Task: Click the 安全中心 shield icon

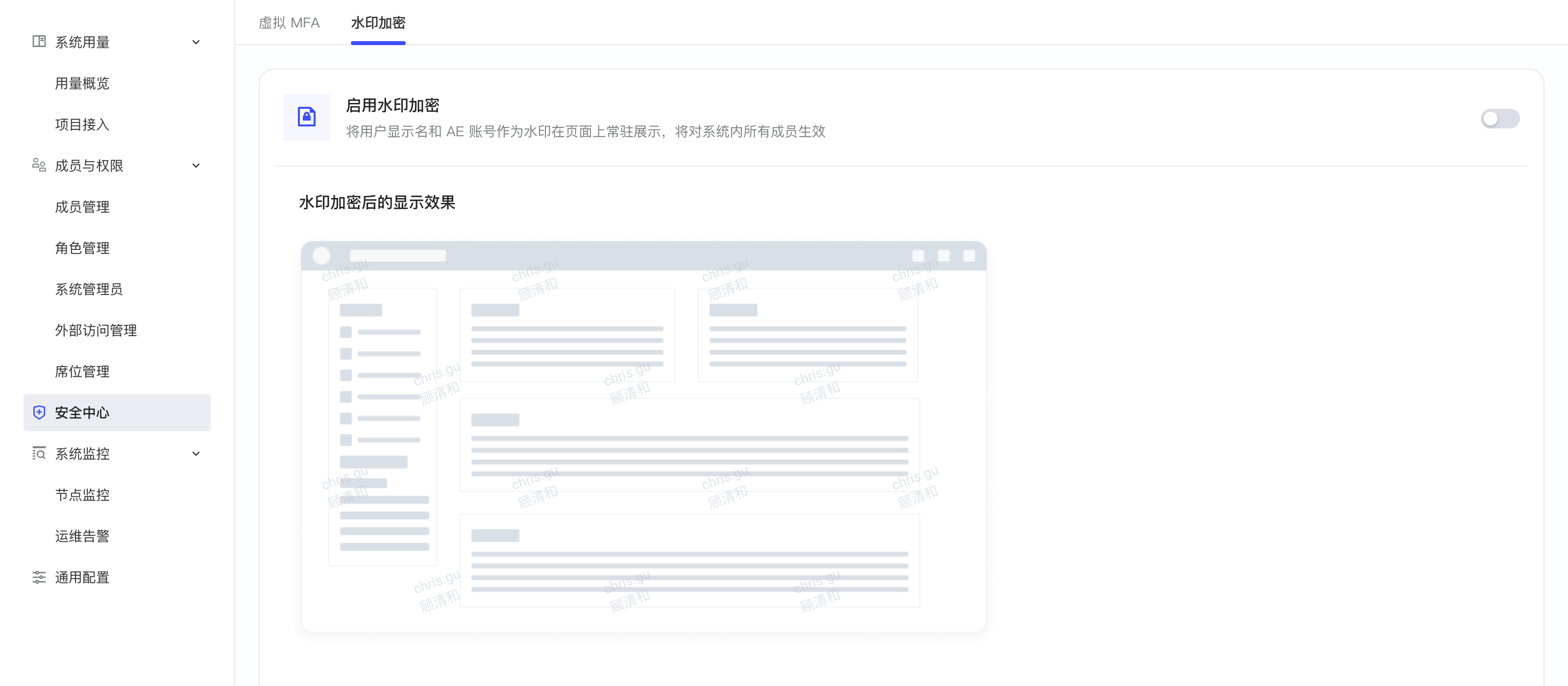Action: click(39, 412)
